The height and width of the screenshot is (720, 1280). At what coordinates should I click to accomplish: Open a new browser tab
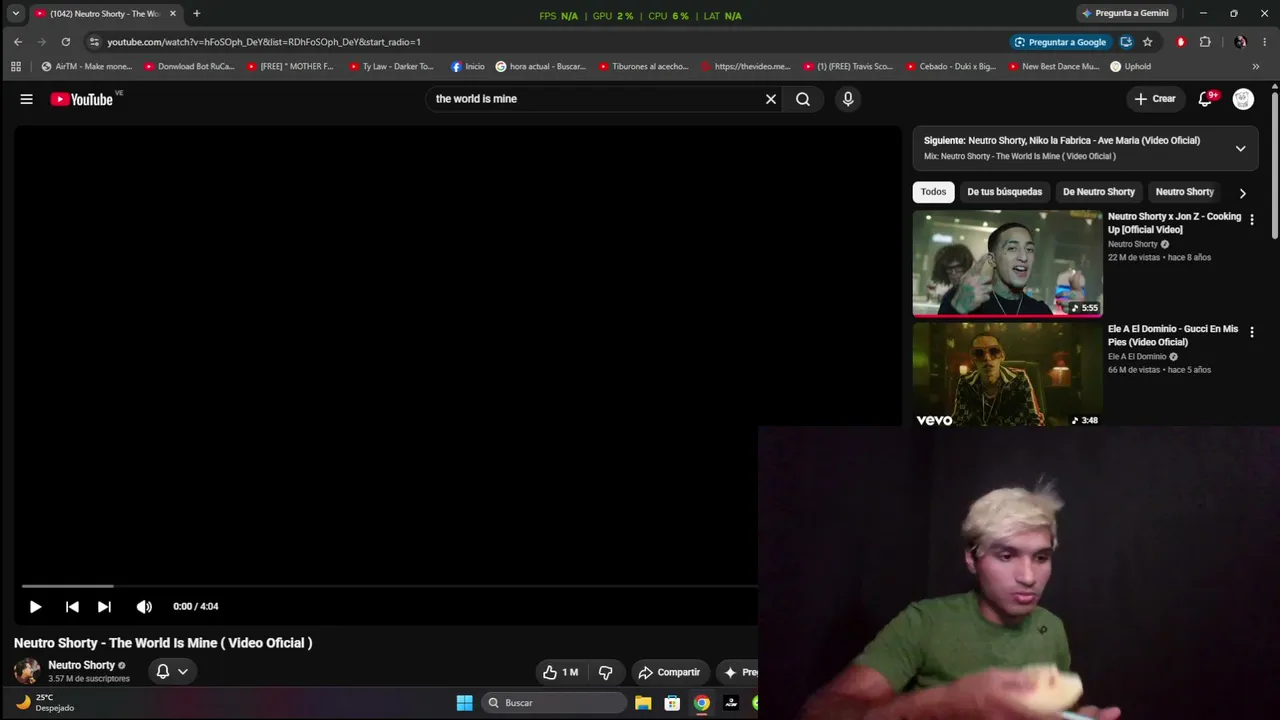pos(196,14)
